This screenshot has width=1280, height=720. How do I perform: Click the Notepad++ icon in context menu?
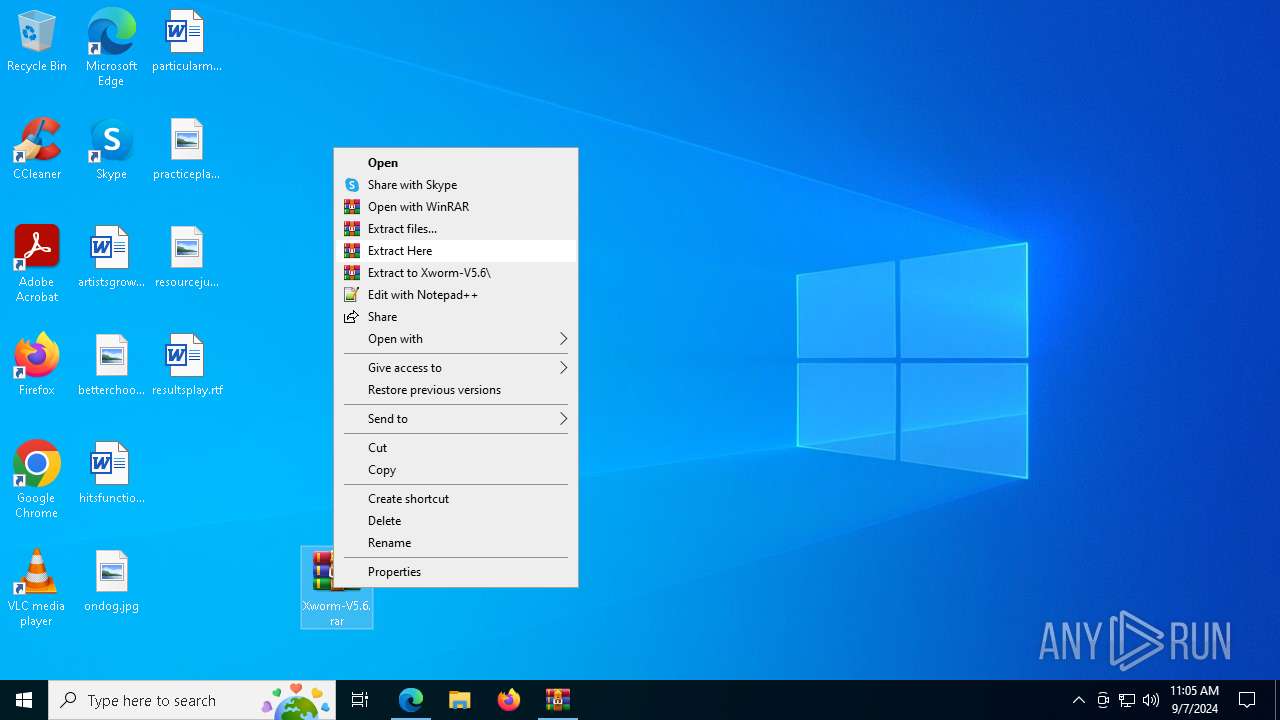352,295
